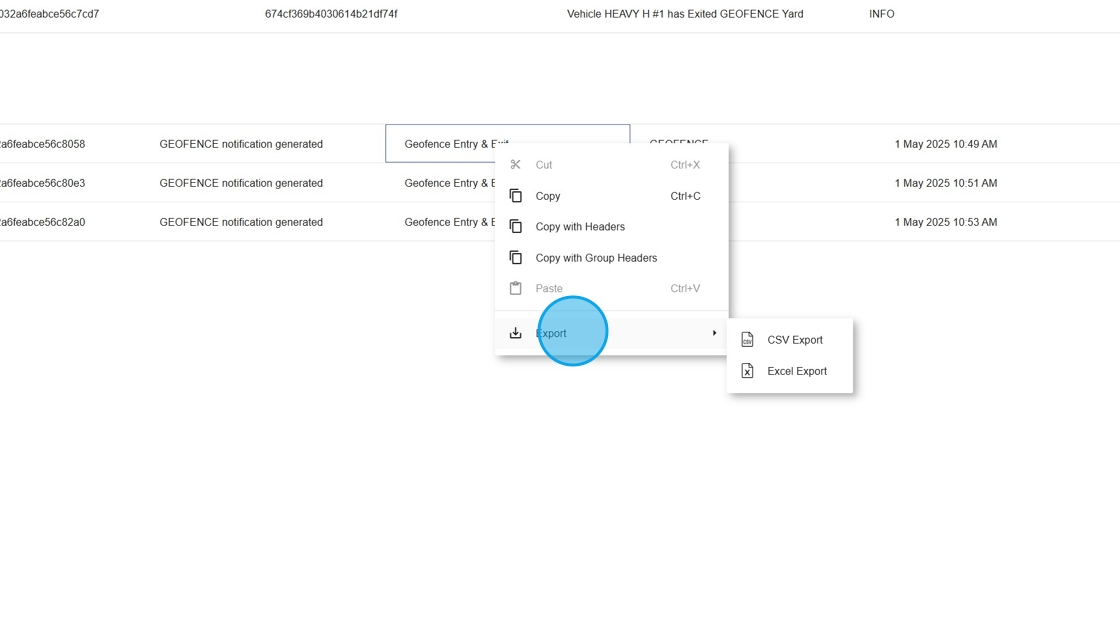
Task: Select Copy from the context menu
Action: click(x=548, y=196)
